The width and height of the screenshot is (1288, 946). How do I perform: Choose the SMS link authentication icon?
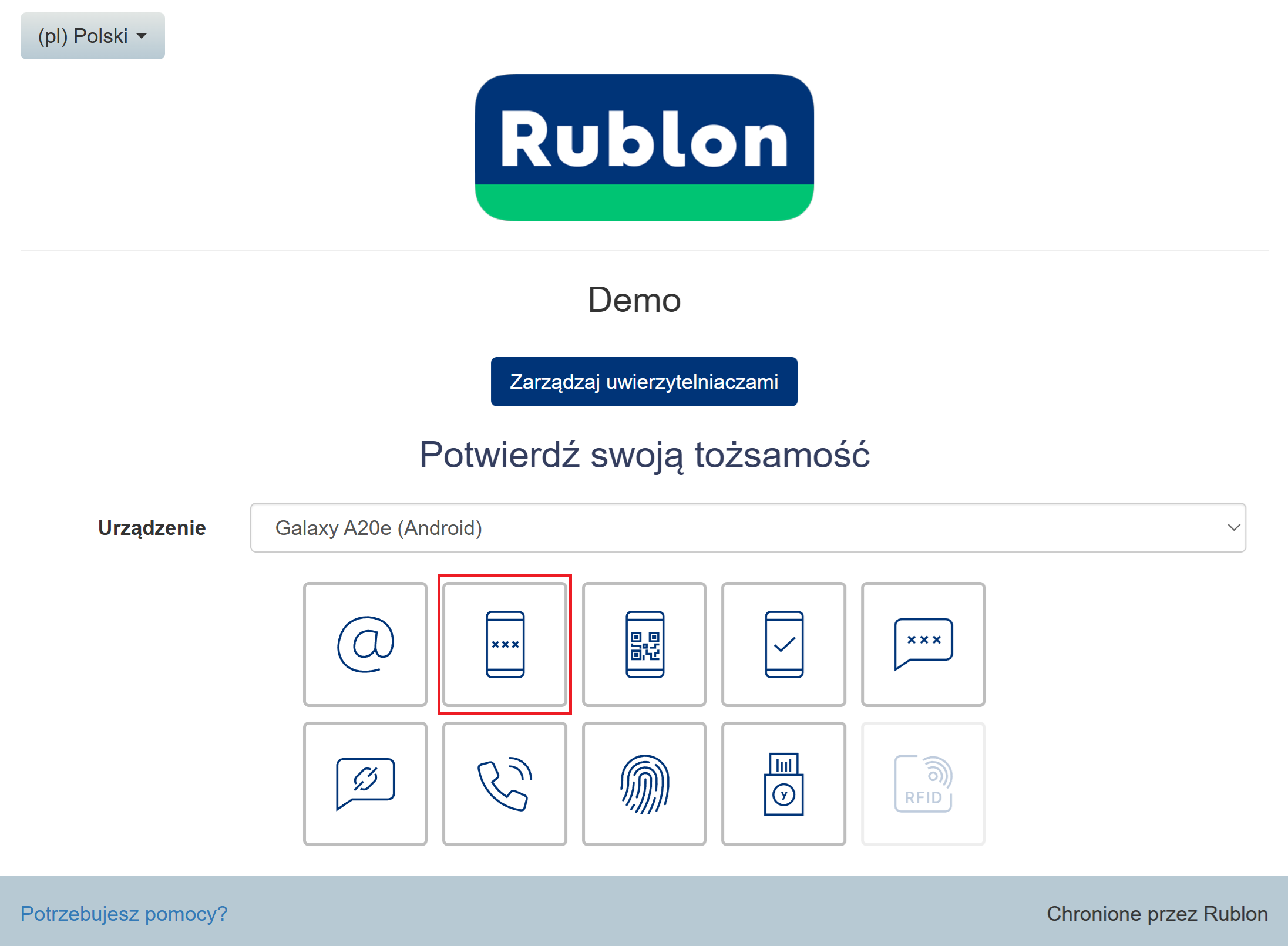click(x=365, y=783)
